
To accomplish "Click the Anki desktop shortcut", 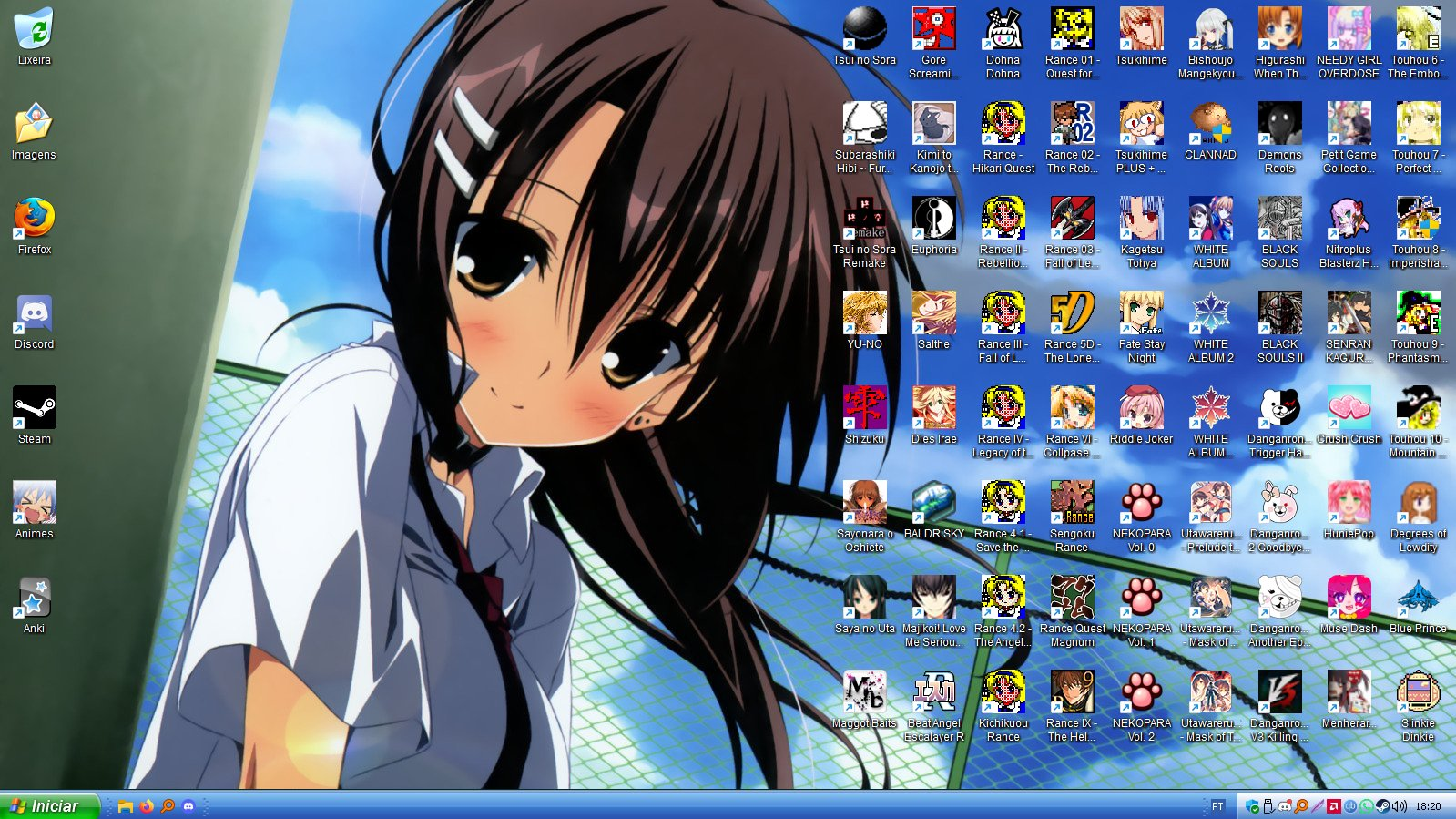I will click(34, 601).
